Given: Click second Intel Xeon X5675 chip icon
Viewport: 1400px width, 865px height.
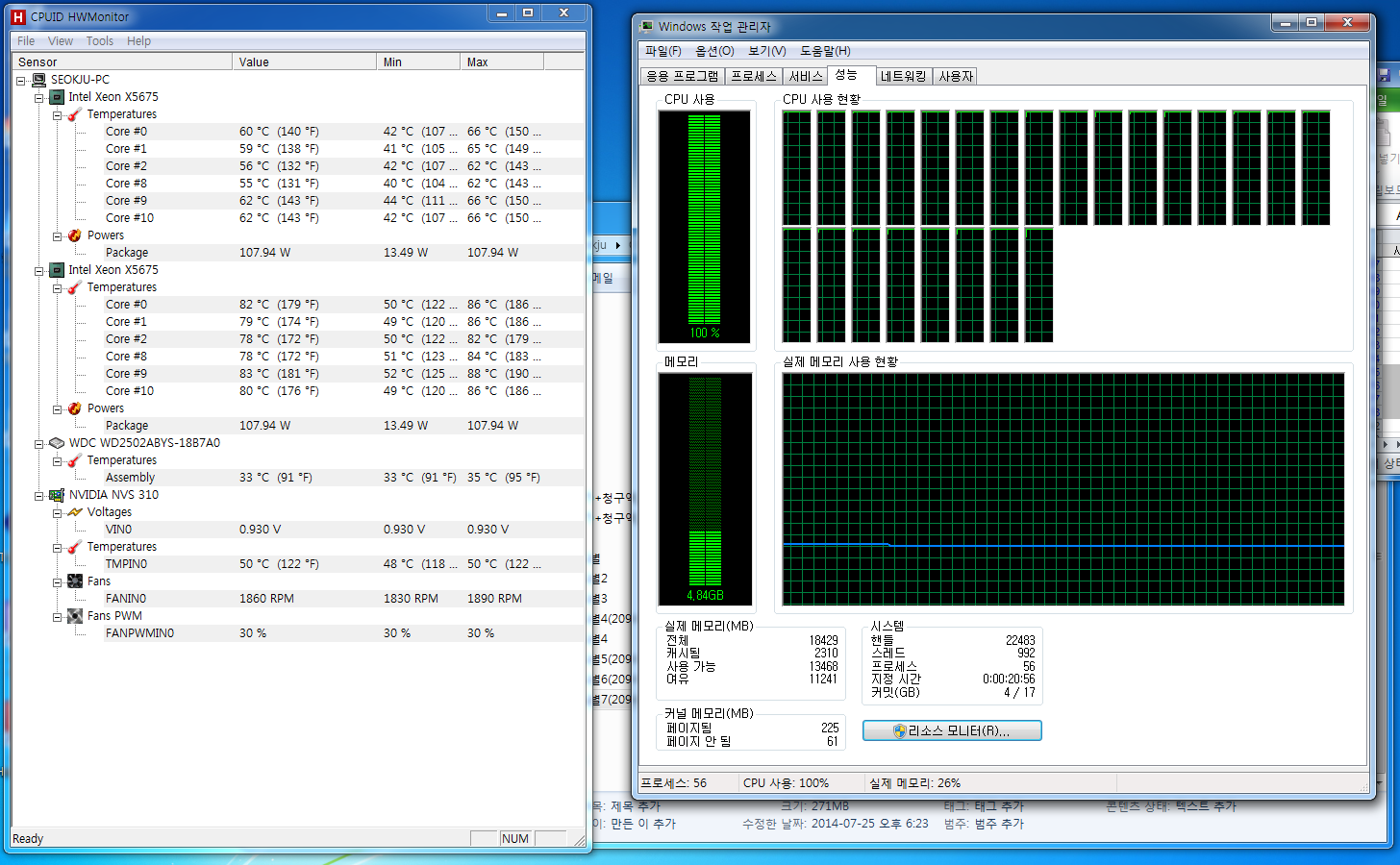Looking at the screenshot, I should click(x=57, y=270).
